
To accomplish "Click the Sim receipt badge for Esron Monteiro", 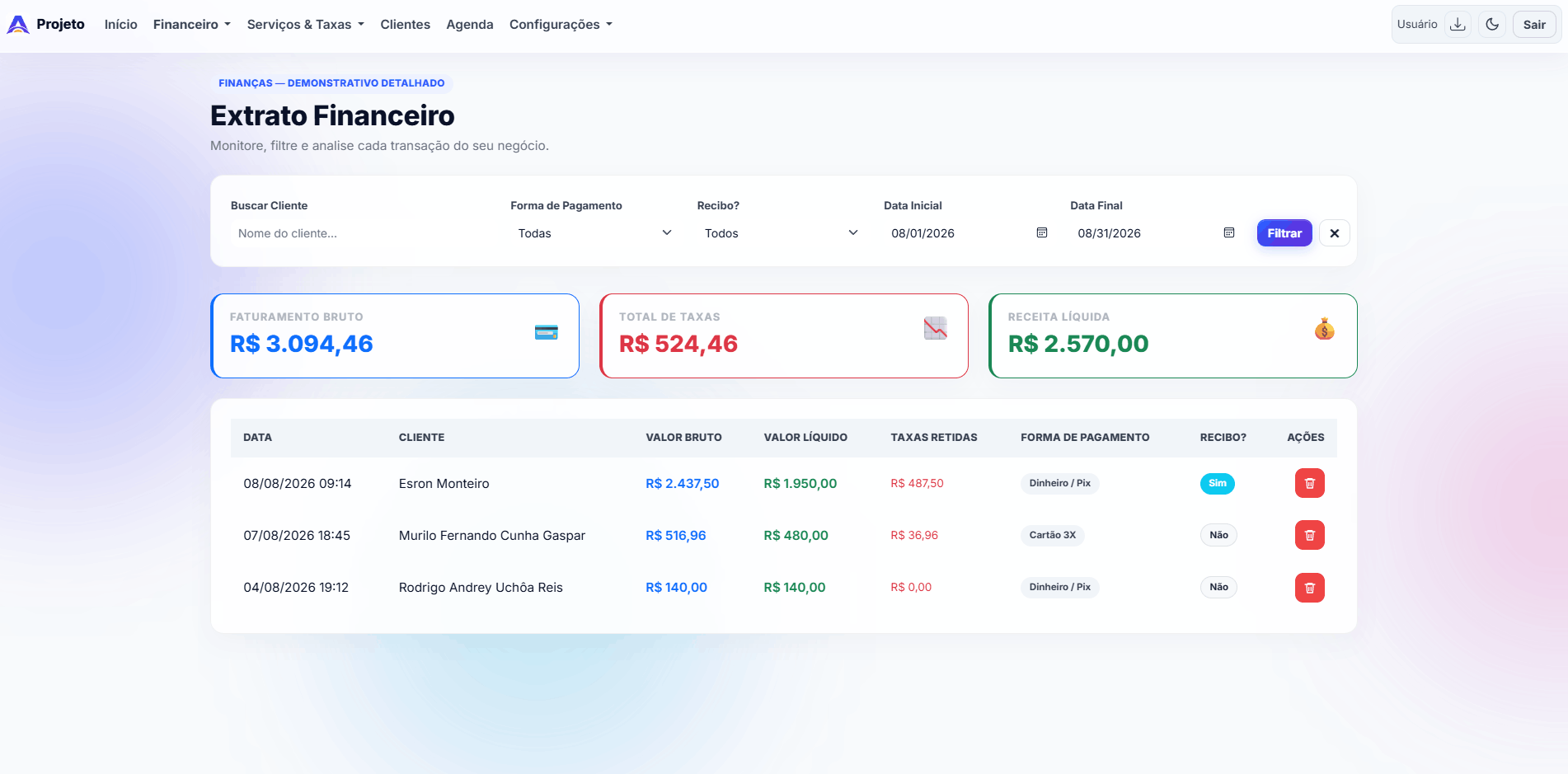I will pyautogui.click(x=1218, y=483).
